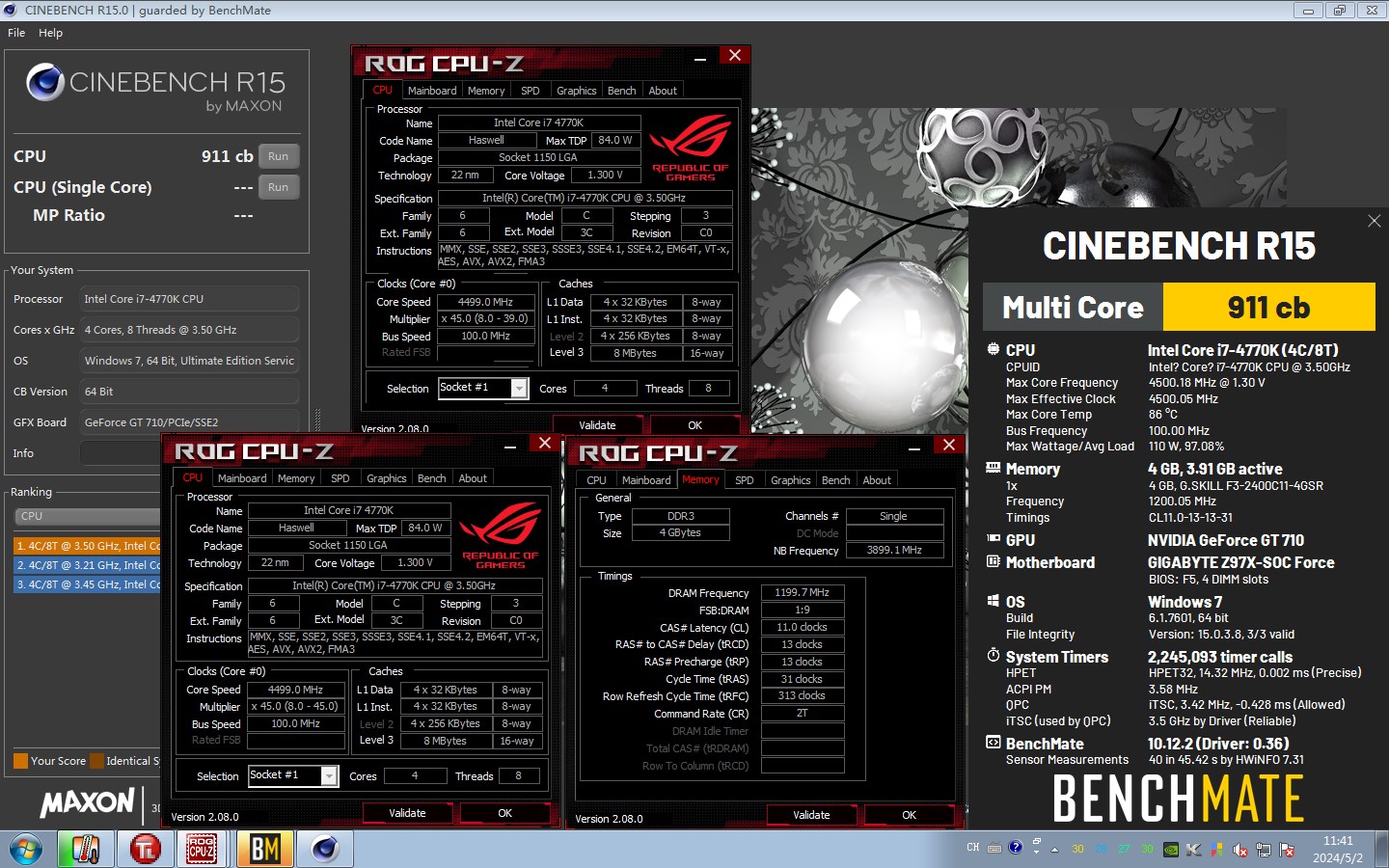1389x868 pixels.
Task: Minimize the CPU-Z Memory window
Action: coord(914,446)
